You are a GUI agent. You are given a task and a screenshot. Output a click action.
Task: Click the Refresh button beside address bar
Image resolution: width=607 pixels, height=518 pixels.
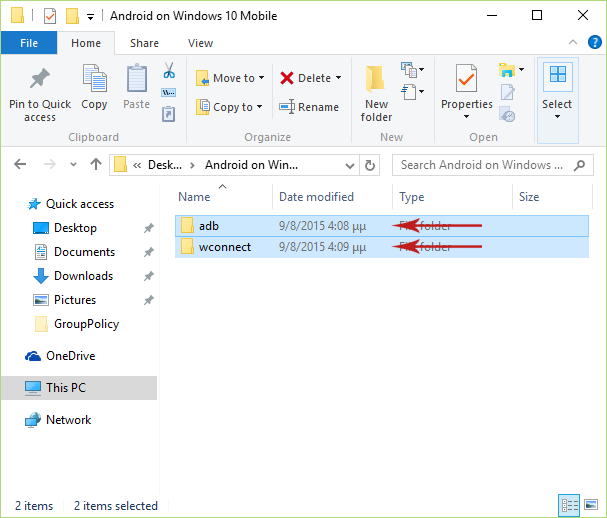(370, 165)
